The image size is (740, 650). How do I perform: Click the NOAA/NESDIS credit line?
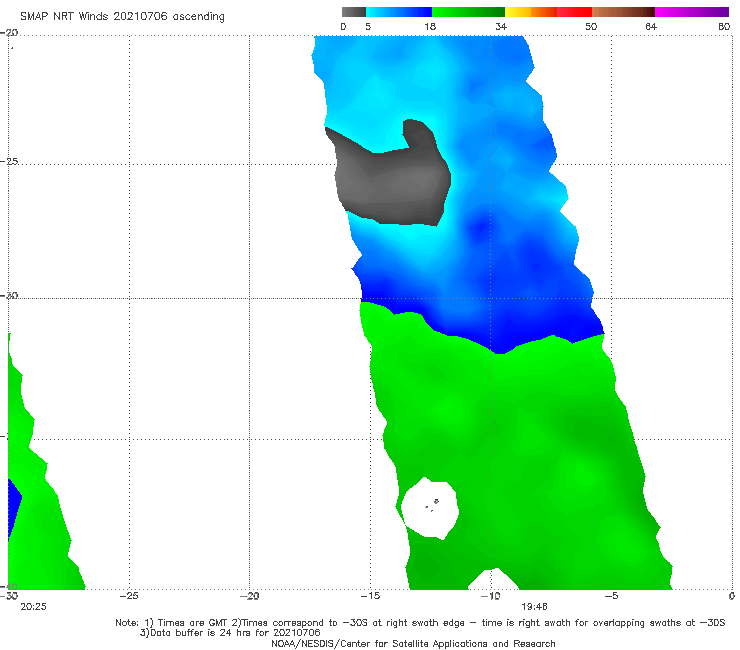[x=413, y=644]
